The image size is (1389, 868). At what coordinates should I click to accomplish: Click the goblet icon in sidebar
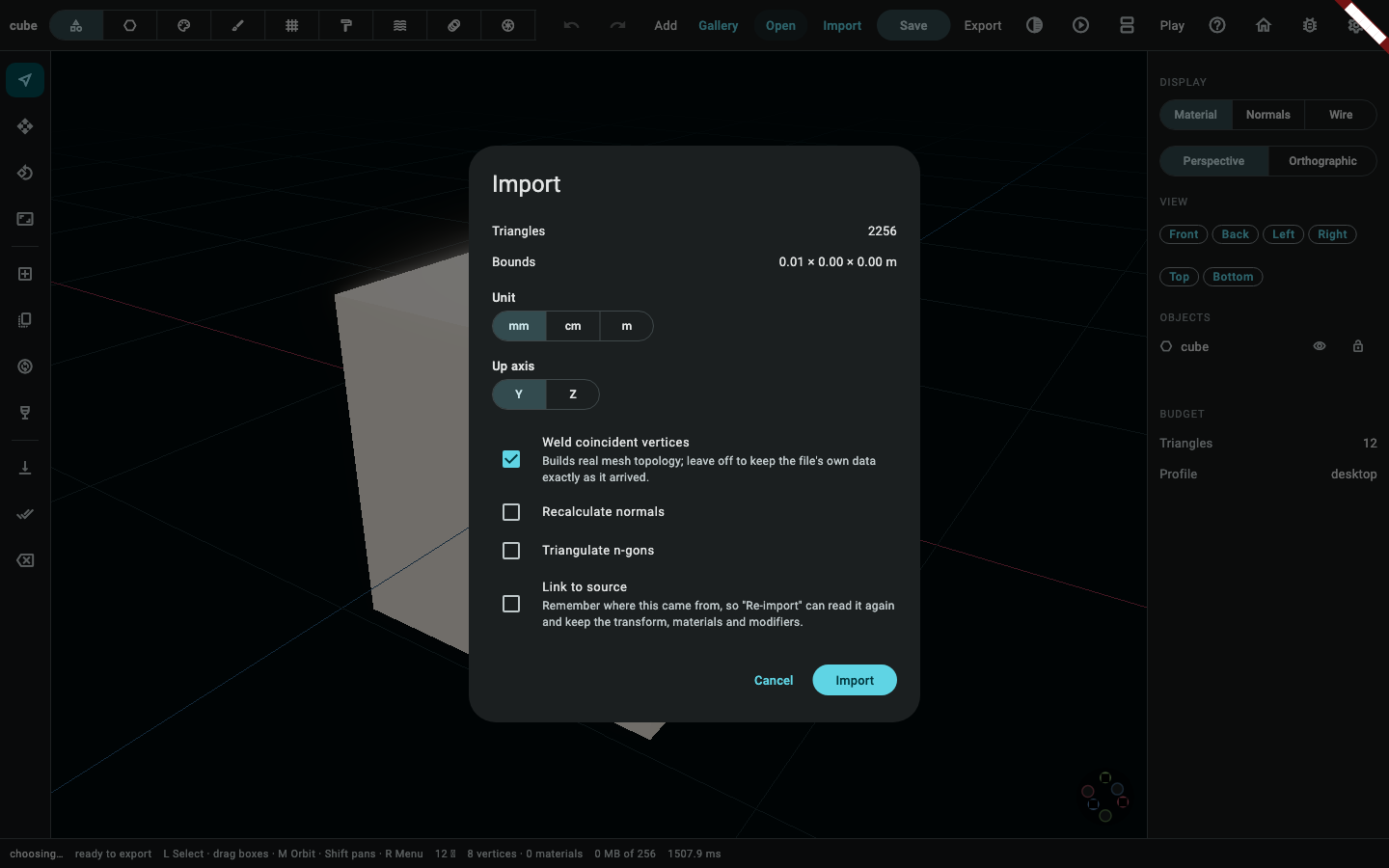[25, 413]
